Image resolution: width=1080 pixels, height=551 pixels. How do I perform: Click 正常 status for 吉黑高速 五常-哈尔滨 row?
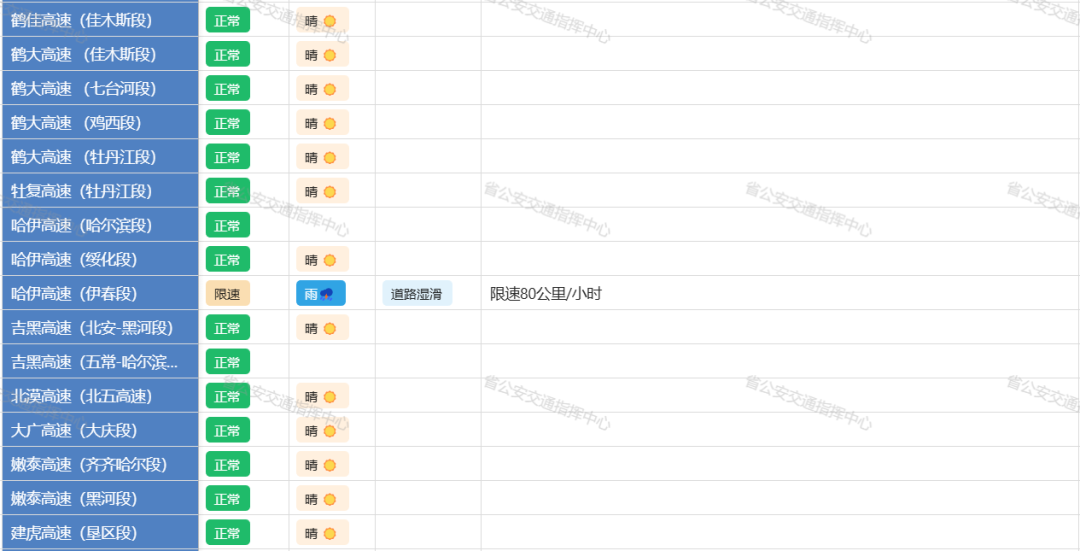227,362
